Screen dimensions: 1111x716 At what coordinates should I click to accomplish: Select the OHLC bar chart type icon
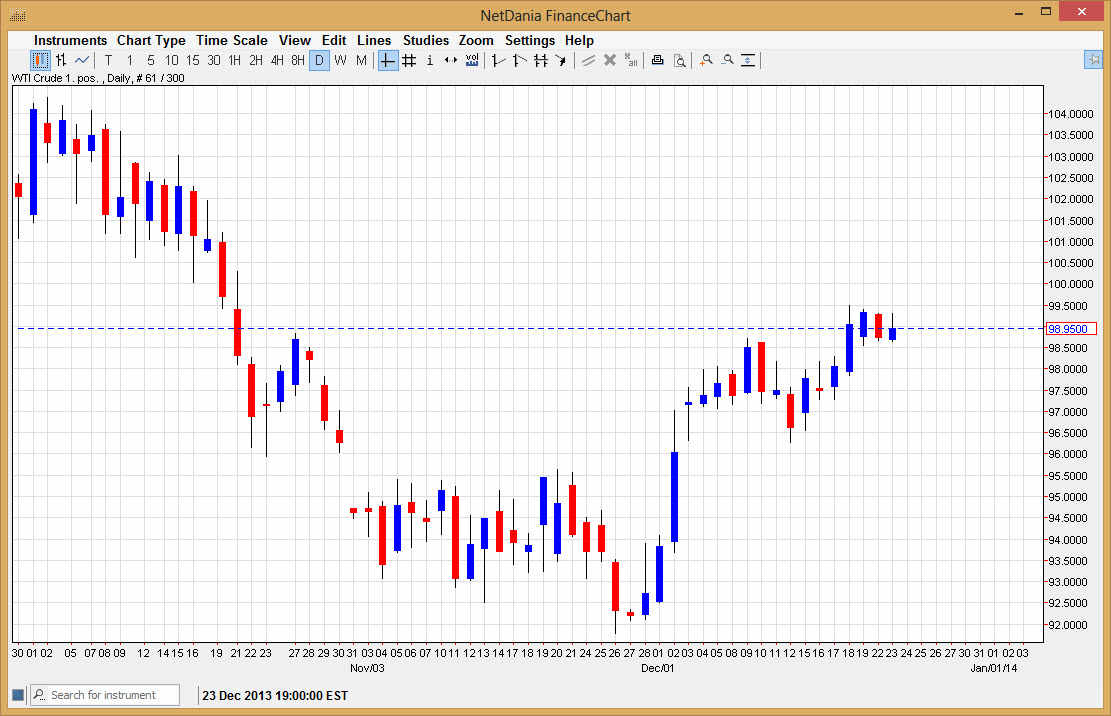click(x=62, y=60)
